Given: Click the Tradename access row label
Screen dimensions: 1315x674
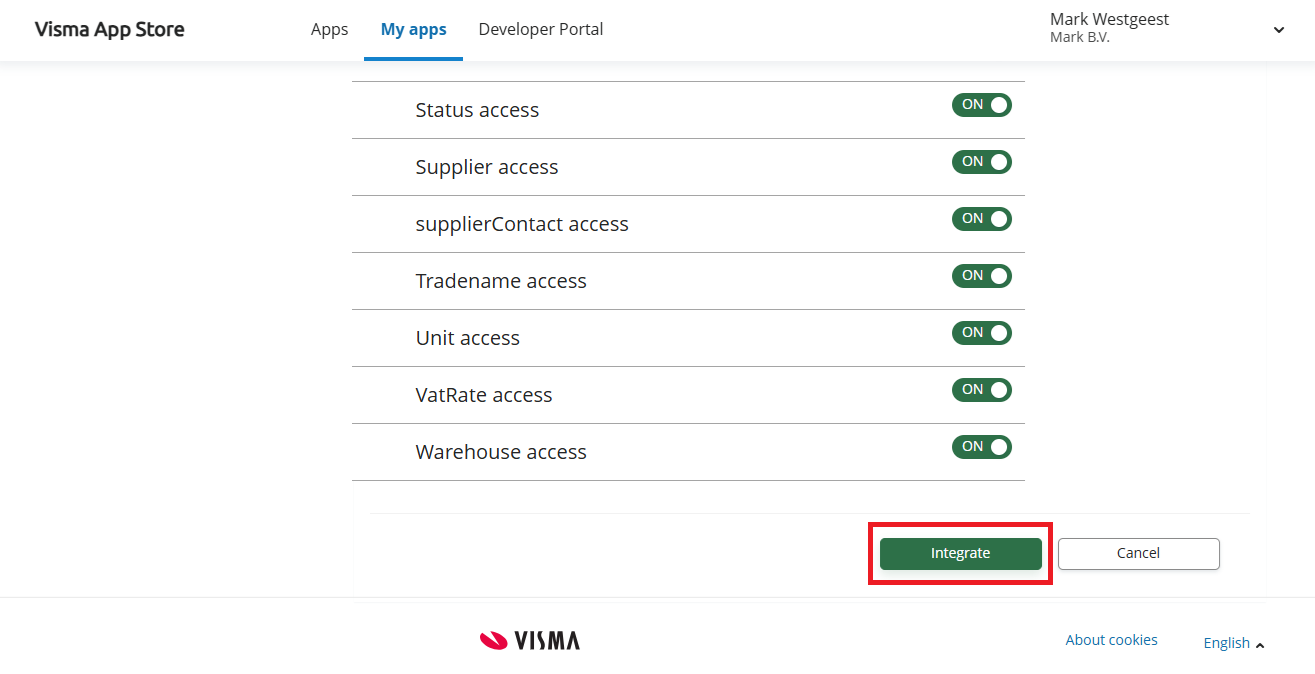Looking at the screenshot, I should [501, 281].
